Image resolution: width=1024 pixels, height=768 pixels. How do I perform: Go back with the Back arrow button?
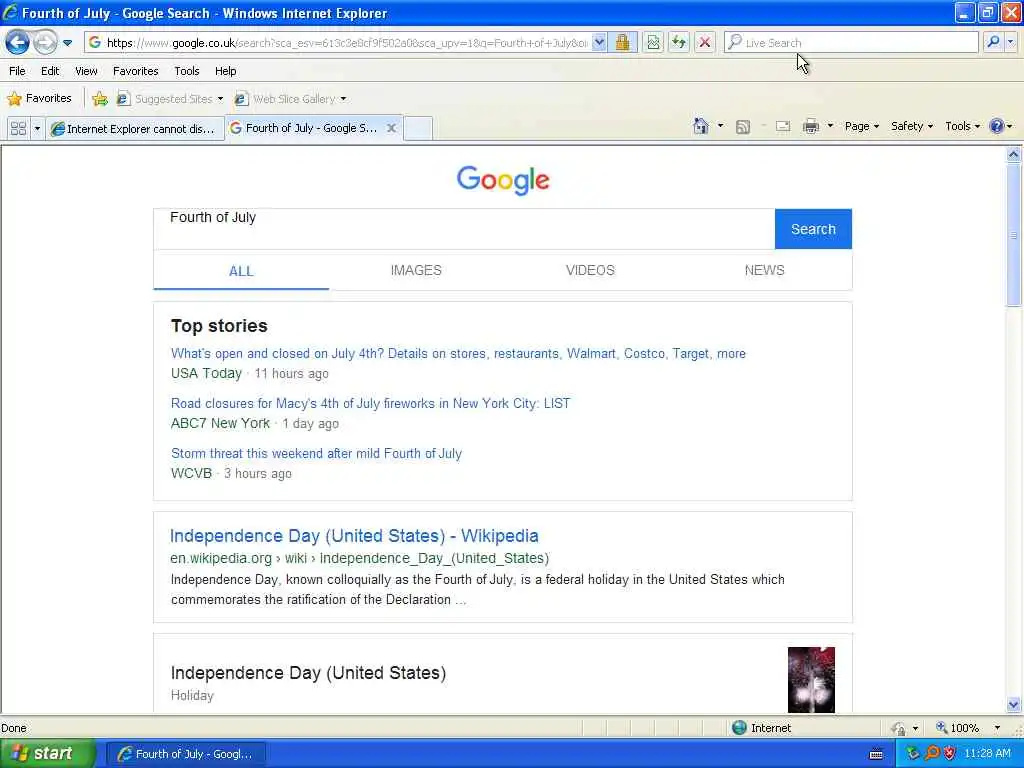tap(17, 43)
